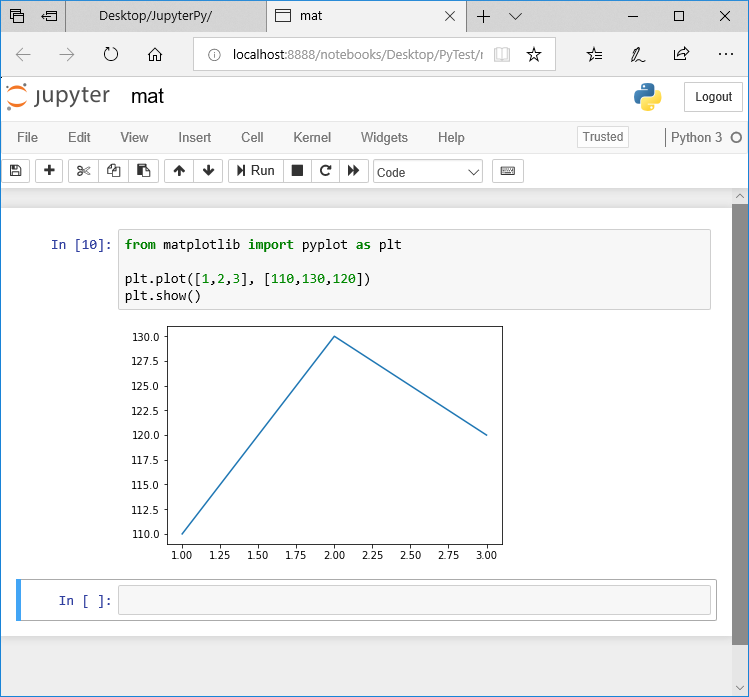
Task: Click the scrollbar down arrow
Action: point(739,688)
